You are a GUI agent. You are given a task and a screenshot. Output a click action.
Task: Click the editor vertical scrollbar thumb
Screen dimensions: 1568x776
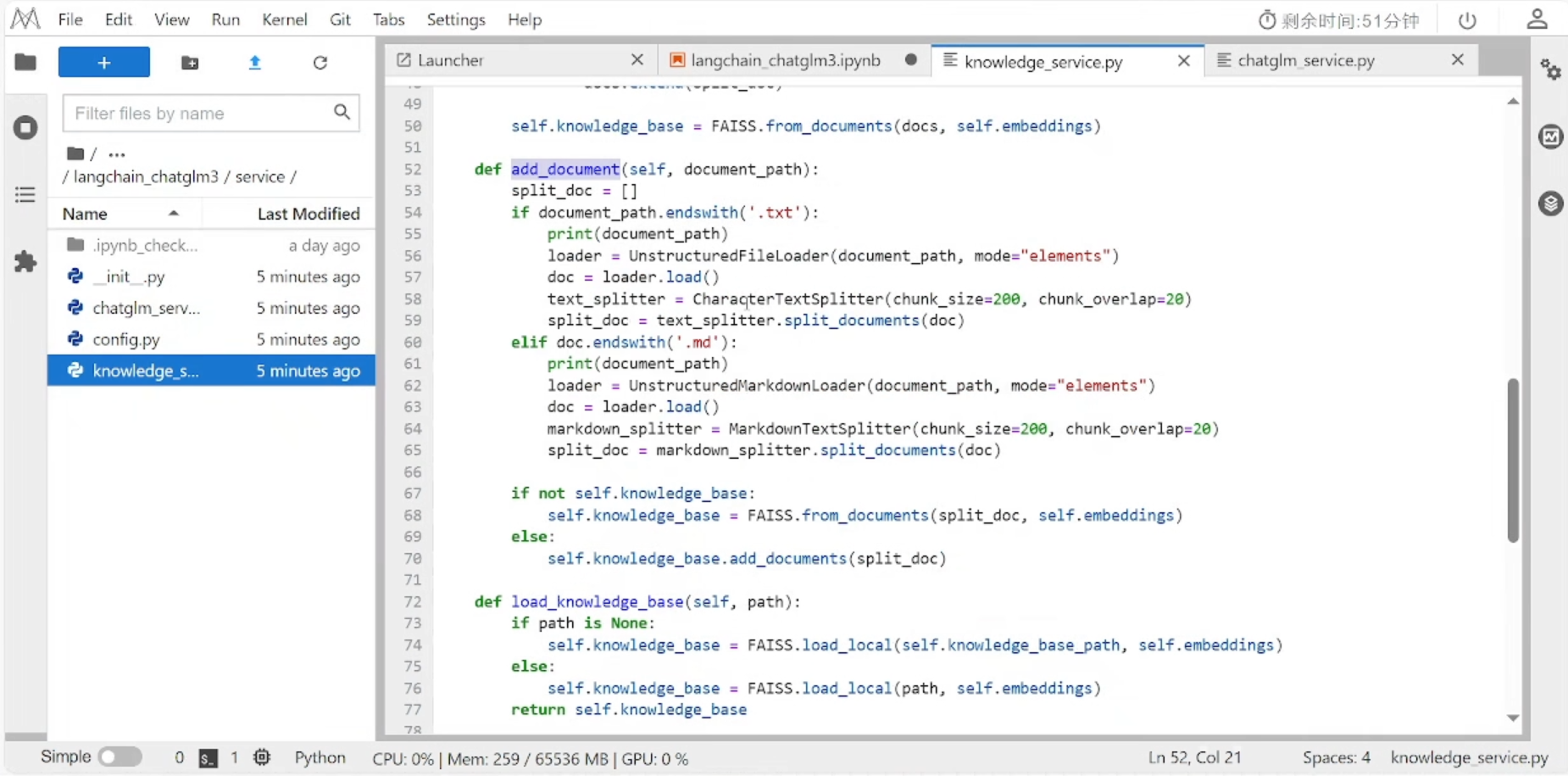click(1513, 460)
